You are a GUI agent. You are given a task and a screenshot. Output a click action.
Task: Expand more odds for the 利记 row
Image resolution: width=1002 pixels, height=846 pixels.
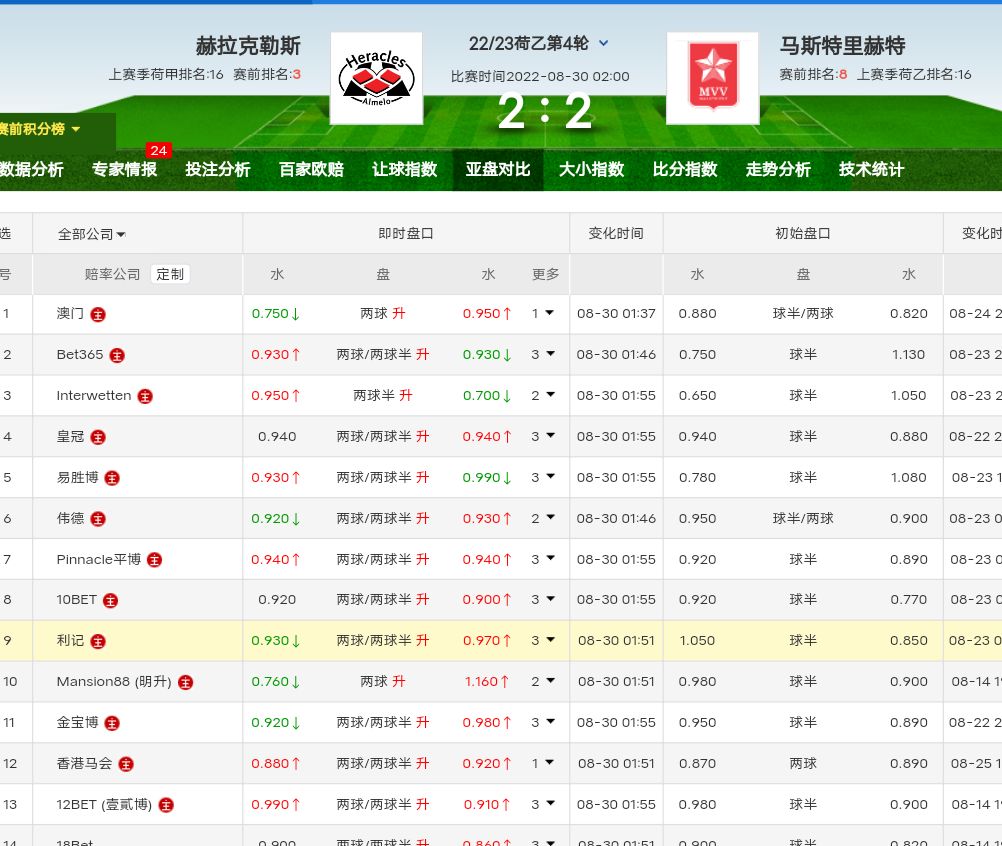(543, 640)
